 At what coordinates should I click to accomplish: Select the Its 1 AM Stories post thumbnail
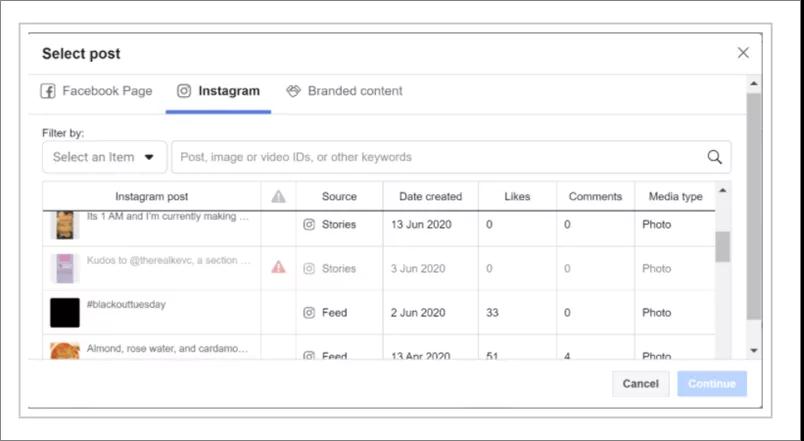coord(65,225)
